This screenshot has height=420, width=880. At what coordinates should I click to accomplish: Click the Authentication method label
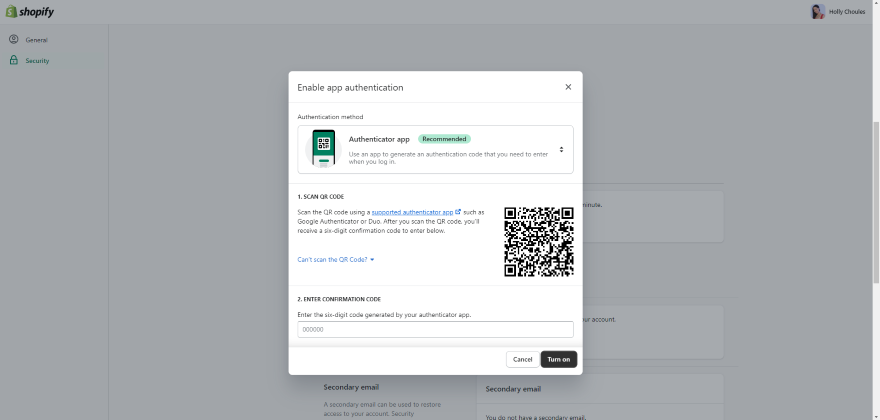click(330, 117)
